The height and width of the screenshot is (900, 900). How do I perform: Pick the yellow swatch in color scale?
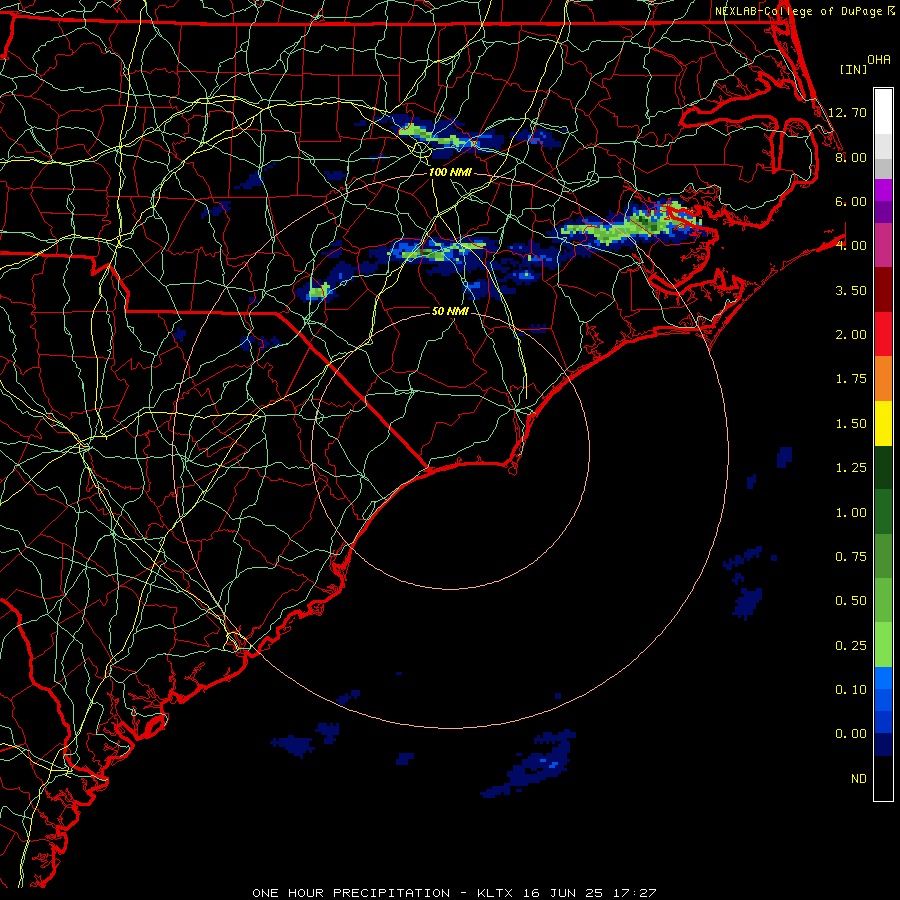[883, 424]
